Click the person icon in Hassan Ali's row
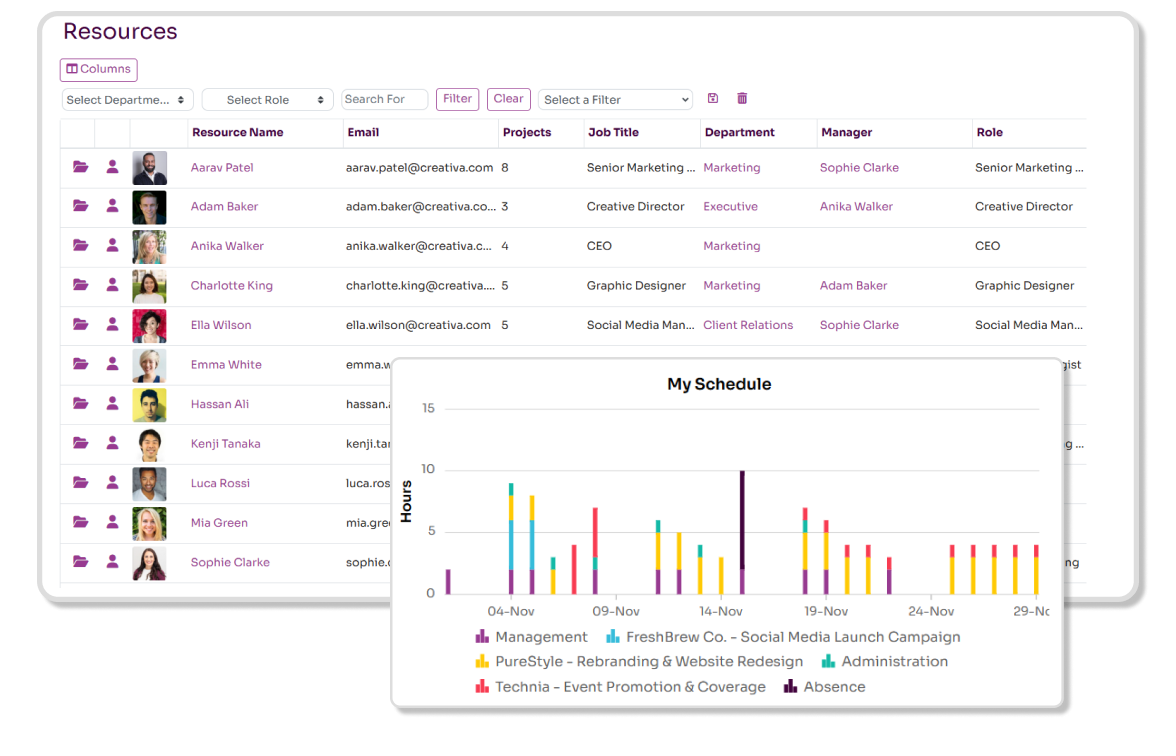 112,404
